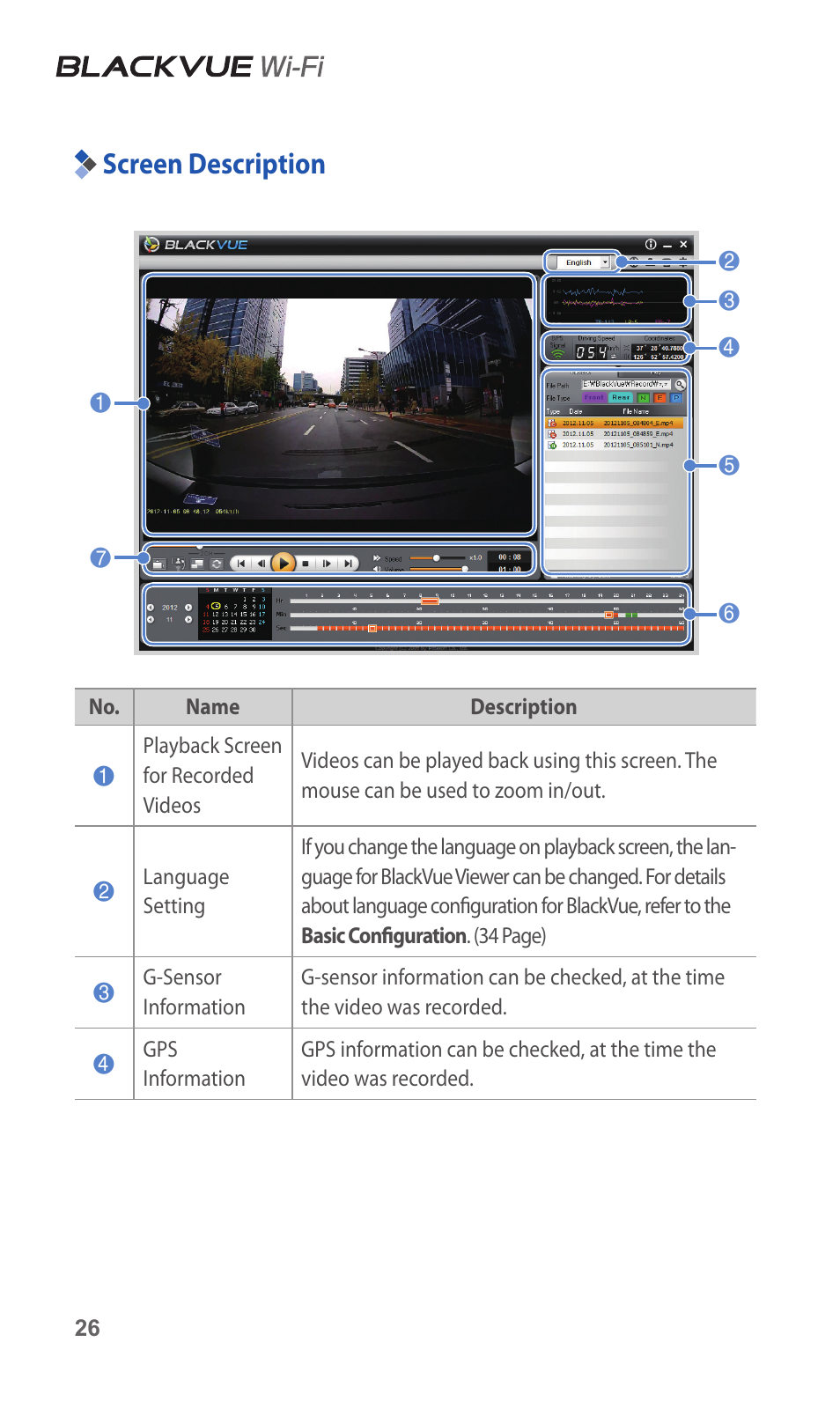Select file 20121105_084804_E.mp4
840x1401 pixels.
click(615, 424)
